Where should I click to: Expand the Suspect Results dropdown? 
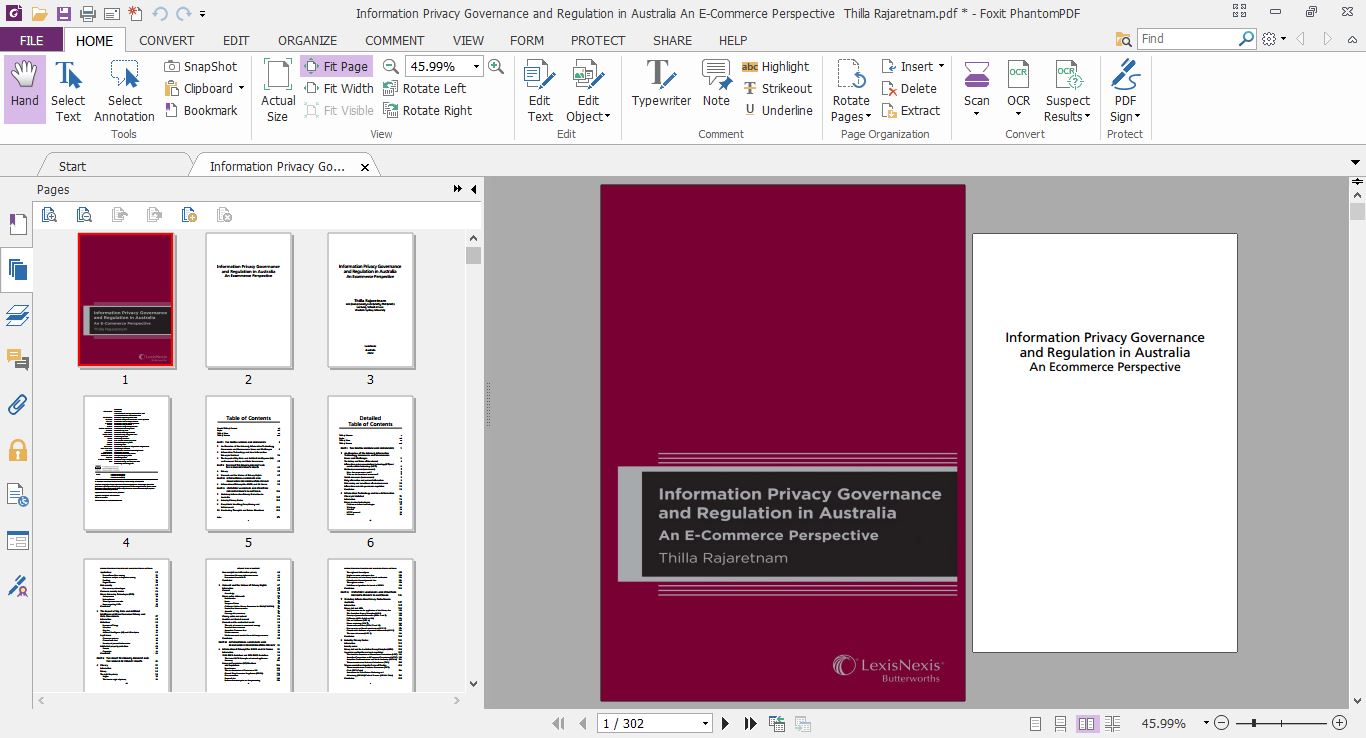tap(1087, 116)
